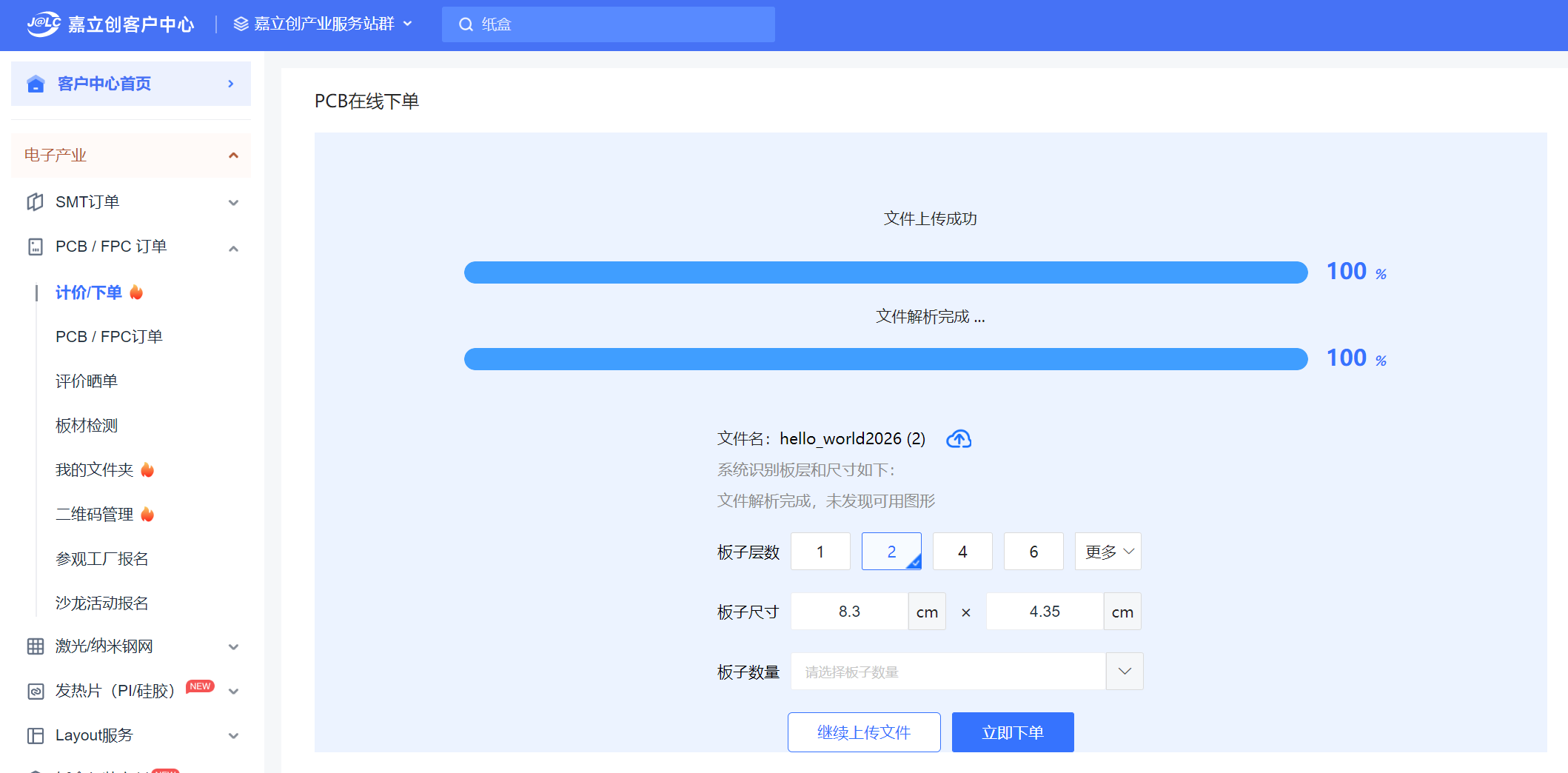Image resolution: width=1568 pixels, height=773 pixels.
Task: Click the 立即下单 button
Action: [x=1013, y=732]
